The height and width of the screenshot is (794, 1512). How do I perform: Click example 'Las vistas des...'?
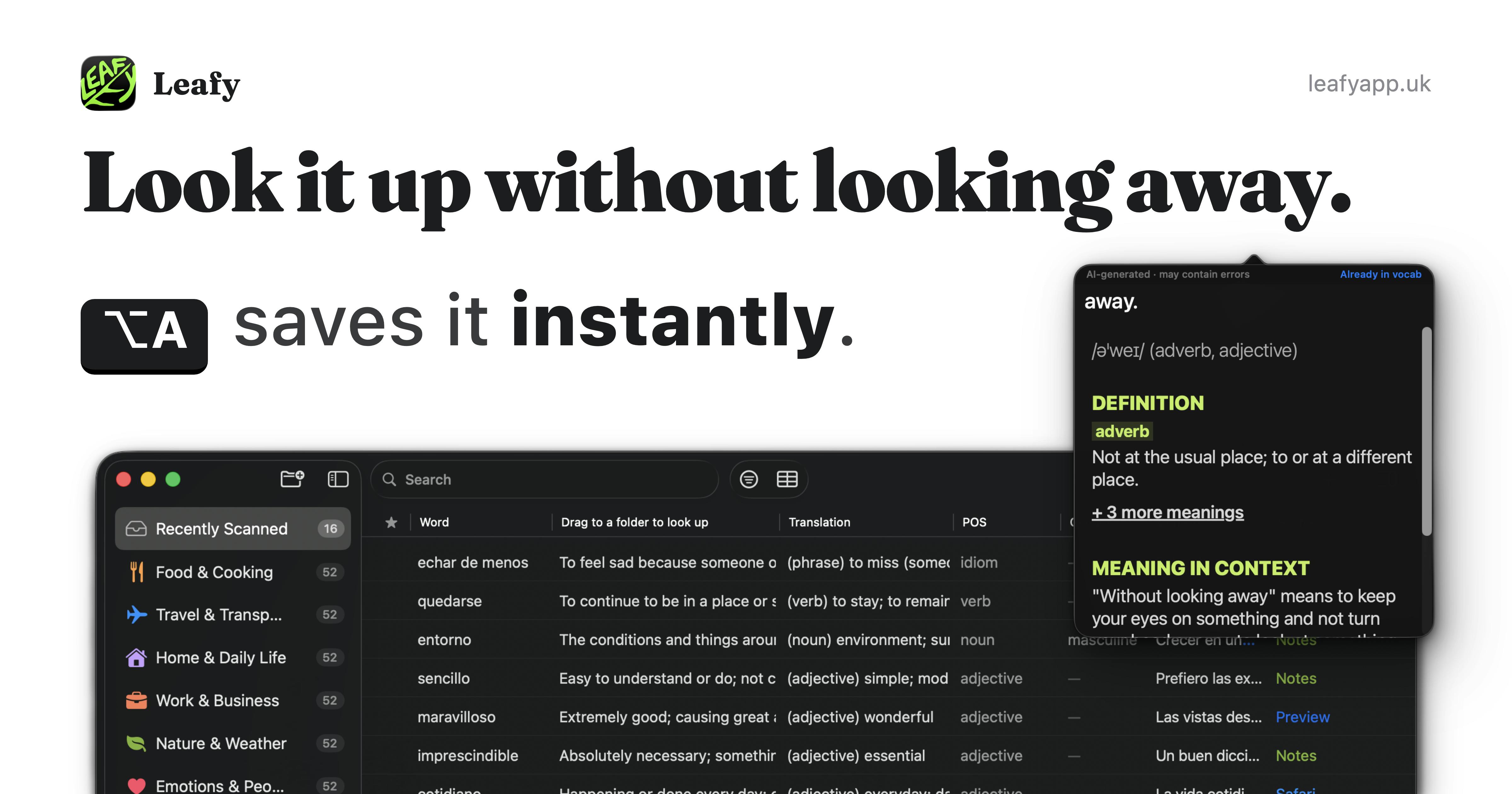tap(1209, 717)
